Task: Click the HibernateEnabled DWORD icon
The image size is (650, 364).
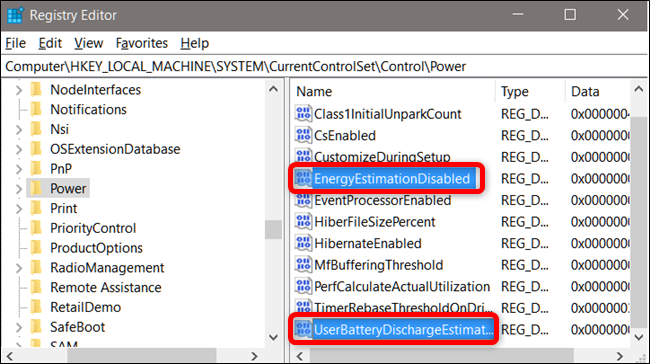Action: [x=303, y=243]
